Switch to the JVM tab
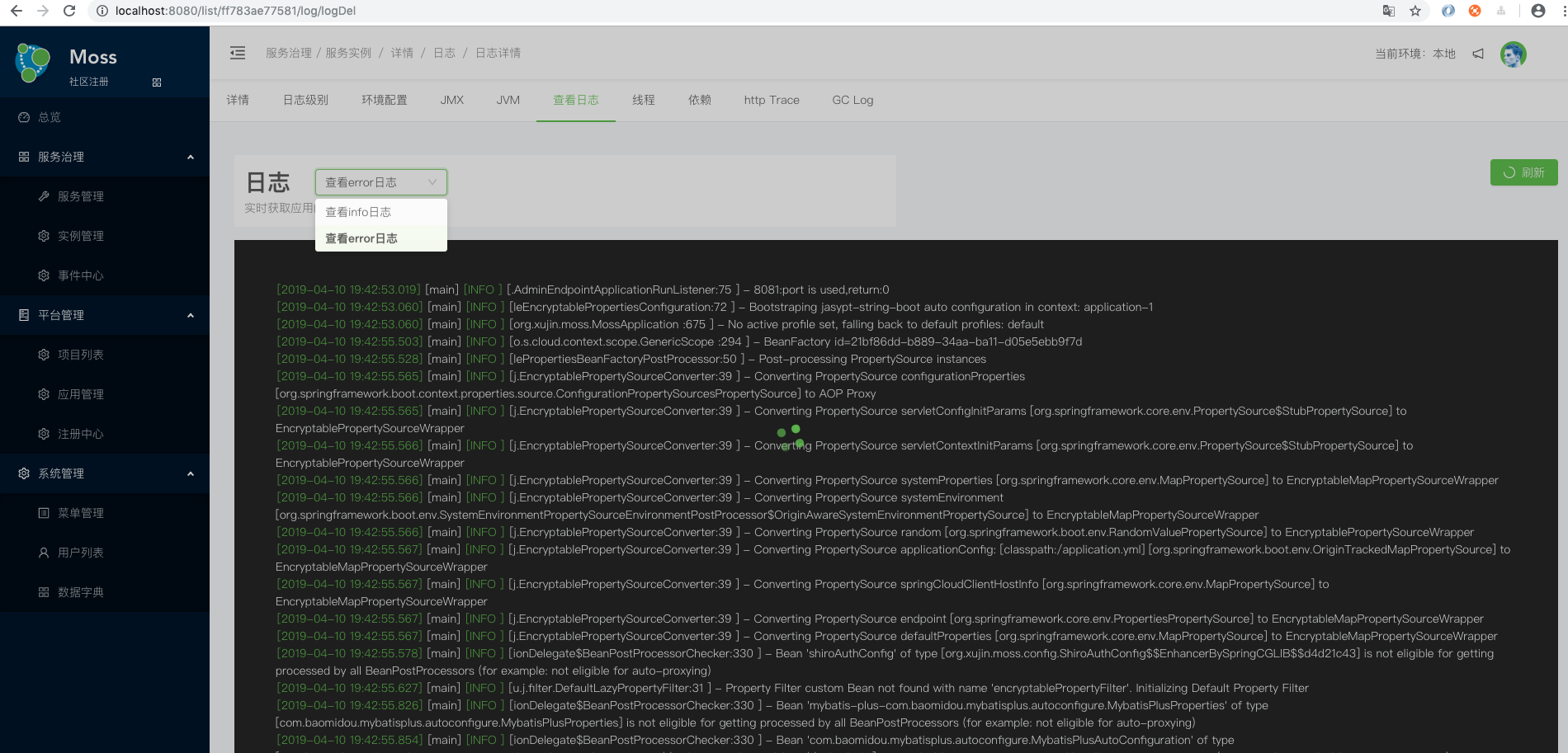This screenshot has width=1568, height=753. (508, 100)
